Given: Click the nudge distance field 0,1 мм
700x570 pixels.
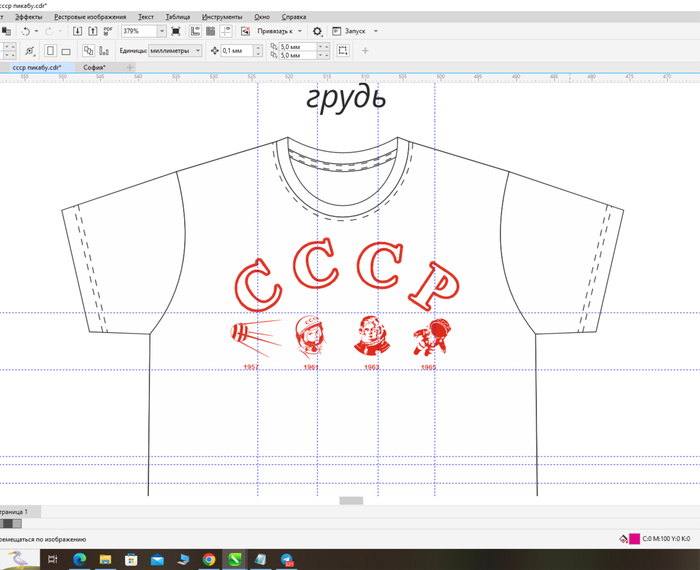Looking at the screenshot, I should (x=237, y=51).
